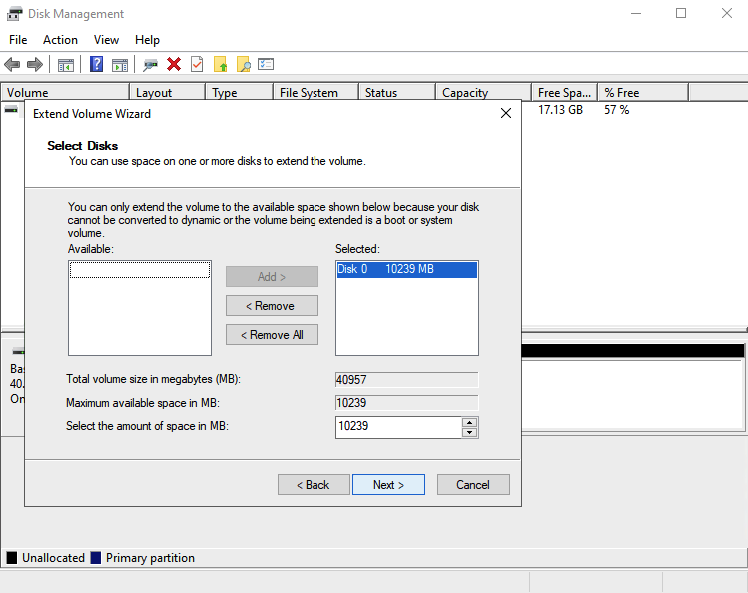This screenshot has width=748, height=593.
Task: Click the connect drive toolbar icon
Action: [x=151, y=64]
